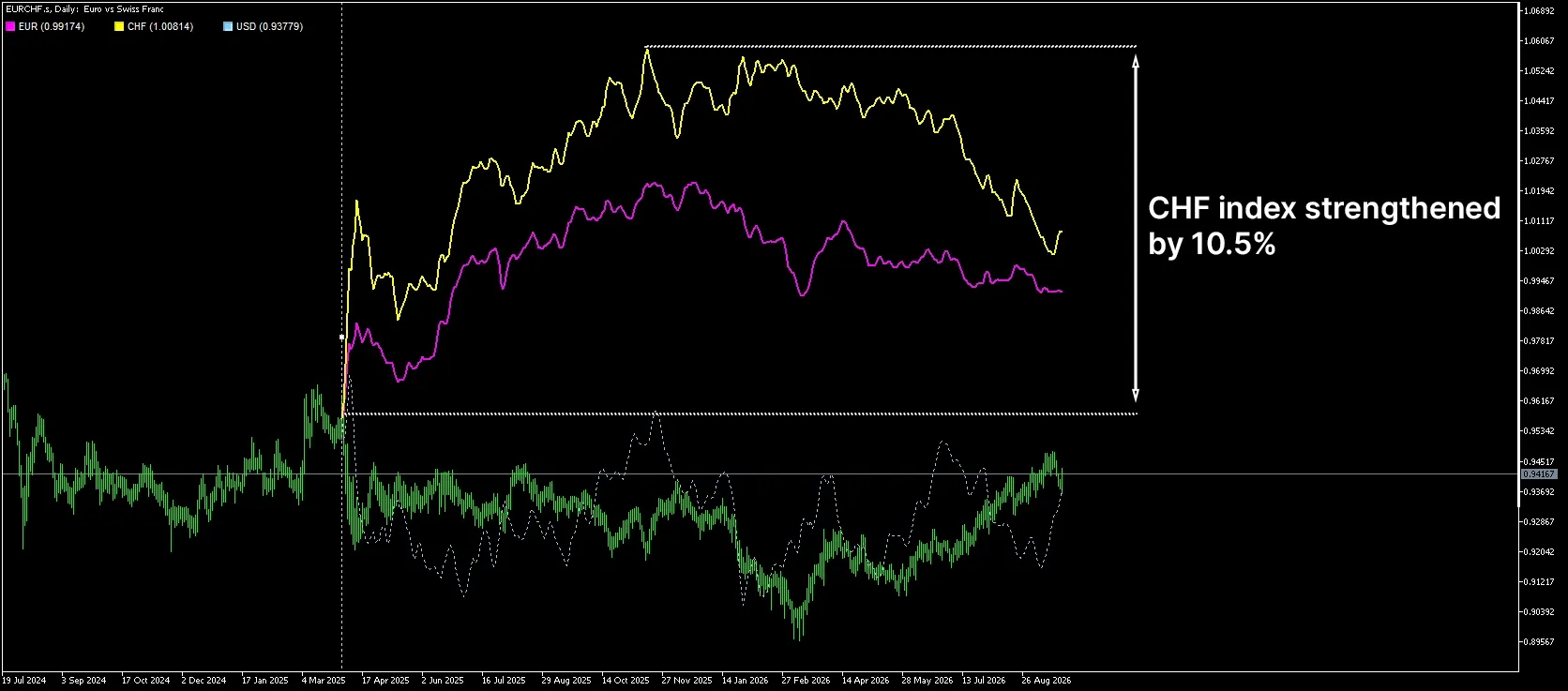Click the 4 Mar 2025 date label
This screenshot has height=691, width=1568.
pyautogui.click(x=324, y=681)
